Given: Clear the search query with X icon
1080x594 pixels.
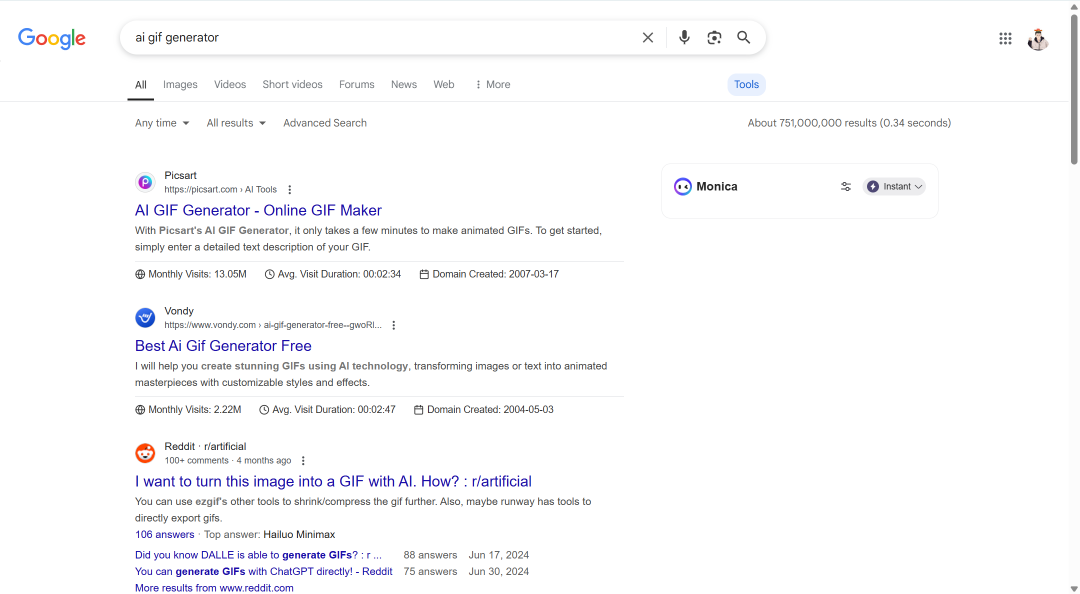Looking at the screenshot, I should click(x=647, y=37).
